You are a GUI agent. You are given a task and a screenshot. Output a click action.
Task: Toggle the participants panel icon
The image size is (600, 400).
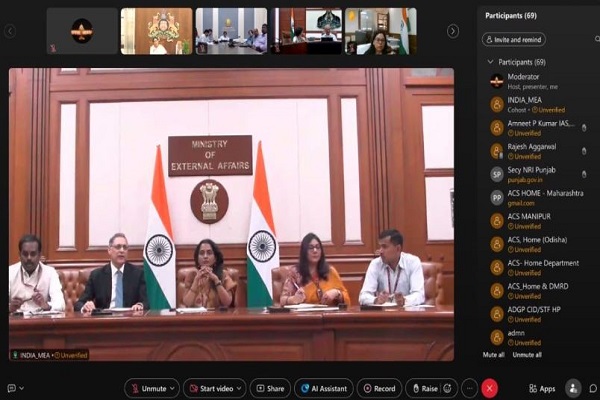[573, 388]
